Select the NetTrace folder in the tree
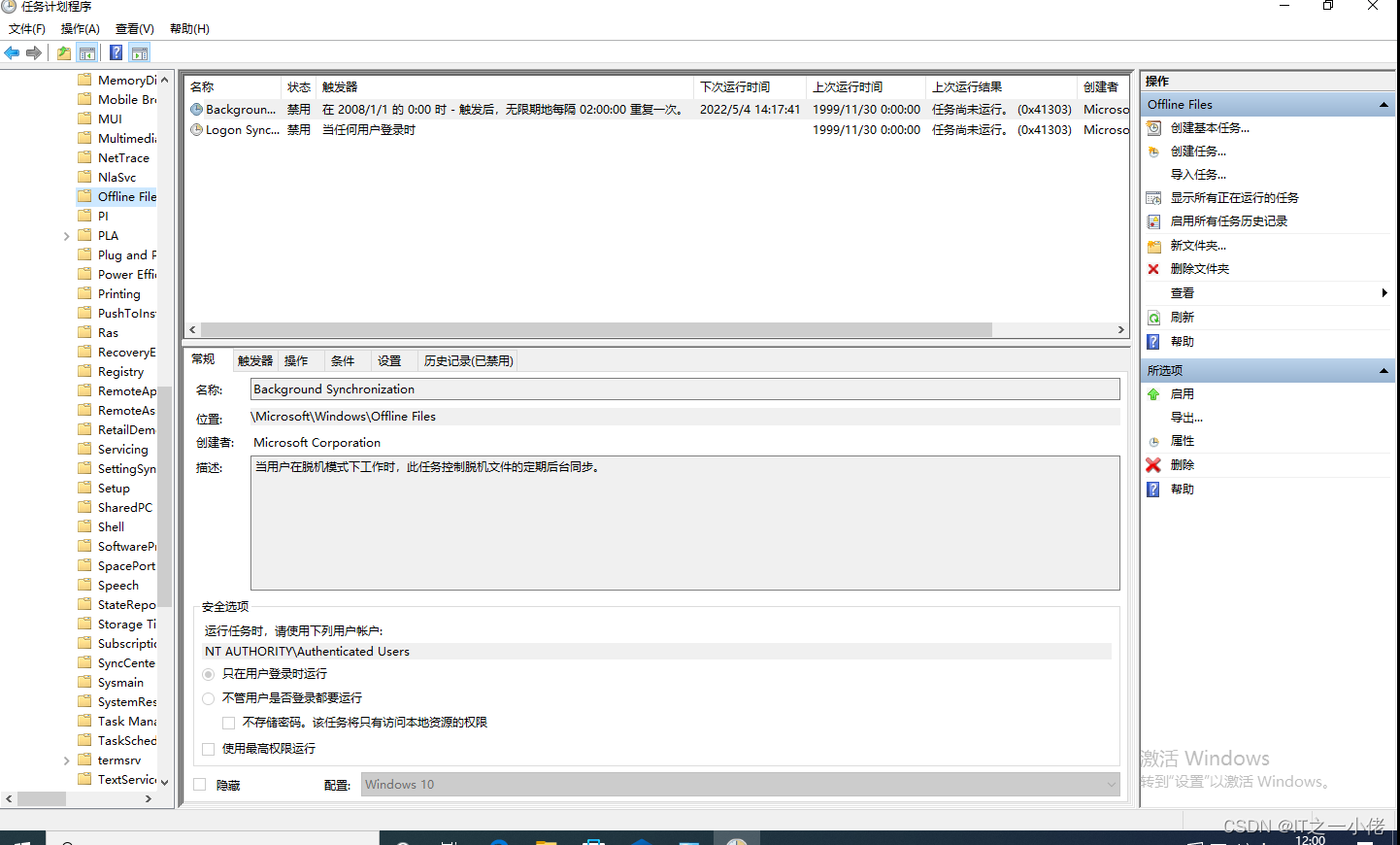 tap(123, 158)
